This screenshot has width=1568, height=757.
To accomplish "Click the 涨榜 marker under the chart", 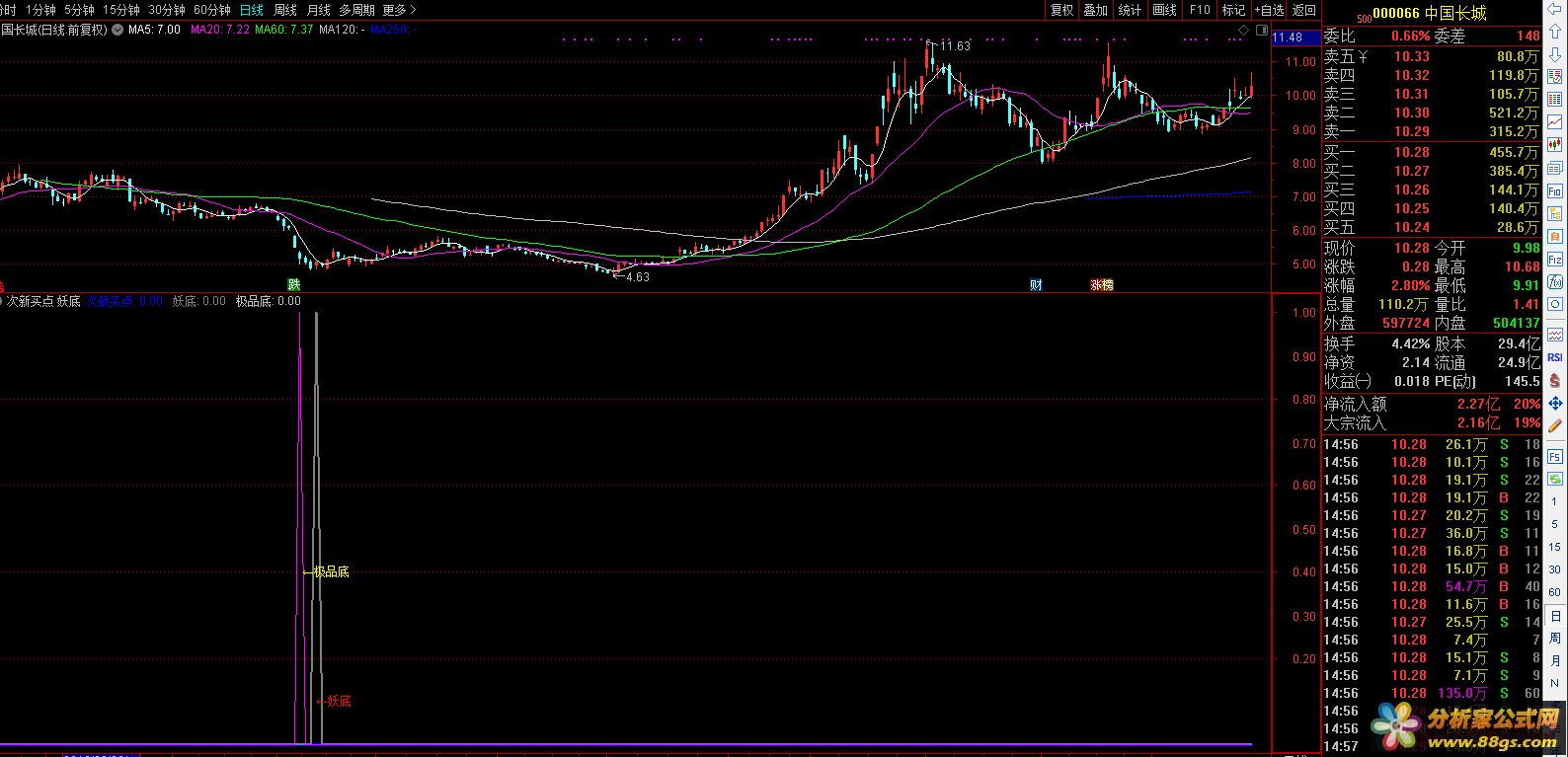I will [x=1102, y=284].
